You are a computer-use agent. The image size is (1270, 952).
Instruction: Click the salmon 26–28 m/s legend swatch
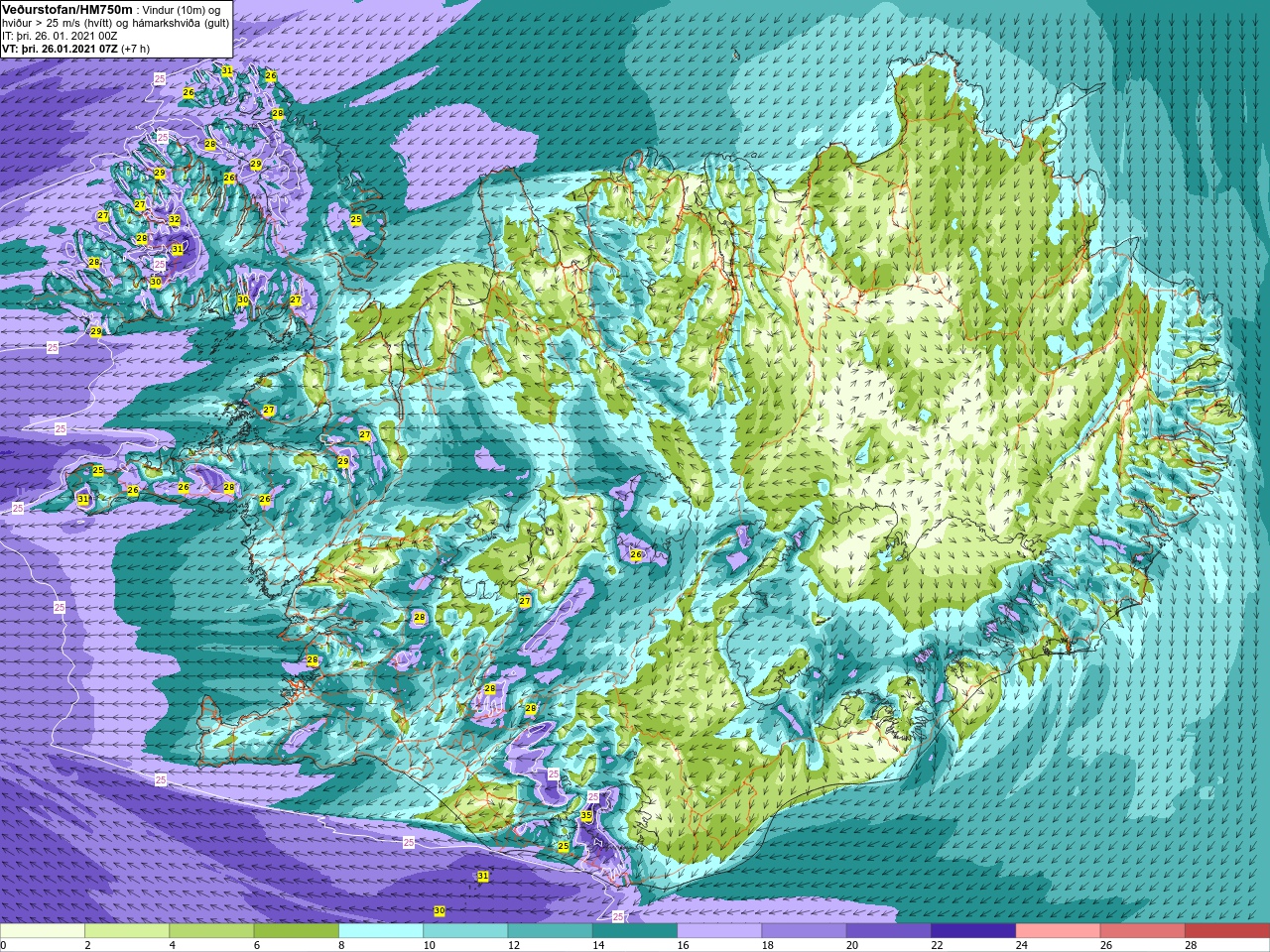pos(1142,931)
